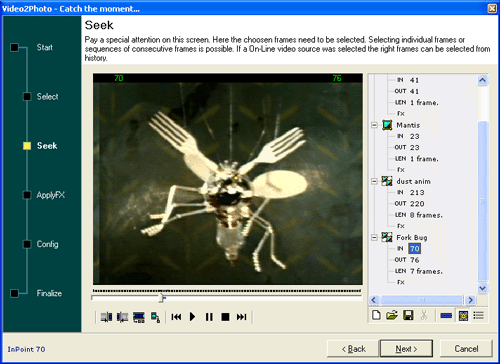Click the new selection list icon
This screenshot has width=500, height=364.
pos(376,315)
